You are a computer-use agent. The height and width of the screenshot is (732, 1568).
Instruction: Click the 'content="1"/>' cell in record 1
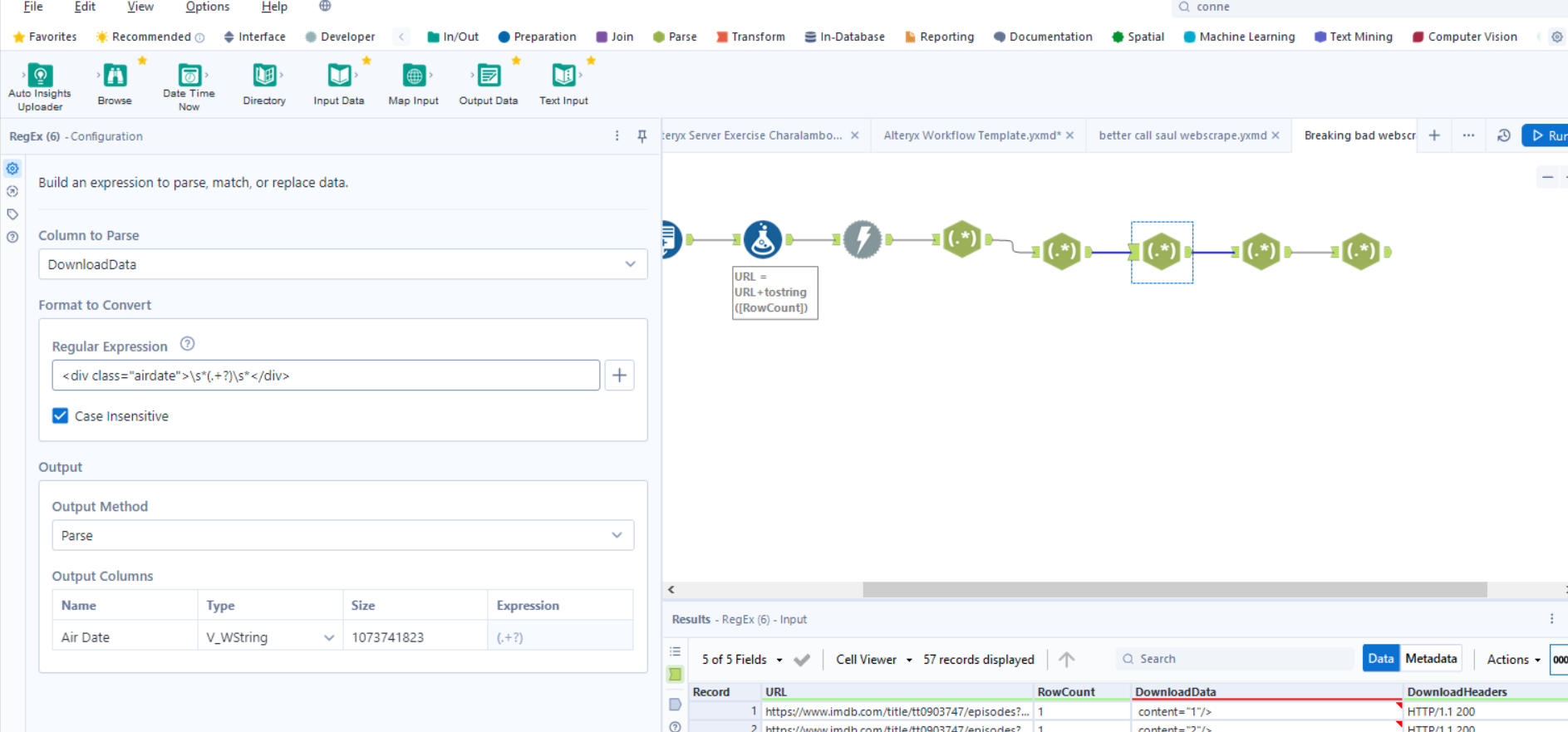click(x=1267, y=711)
